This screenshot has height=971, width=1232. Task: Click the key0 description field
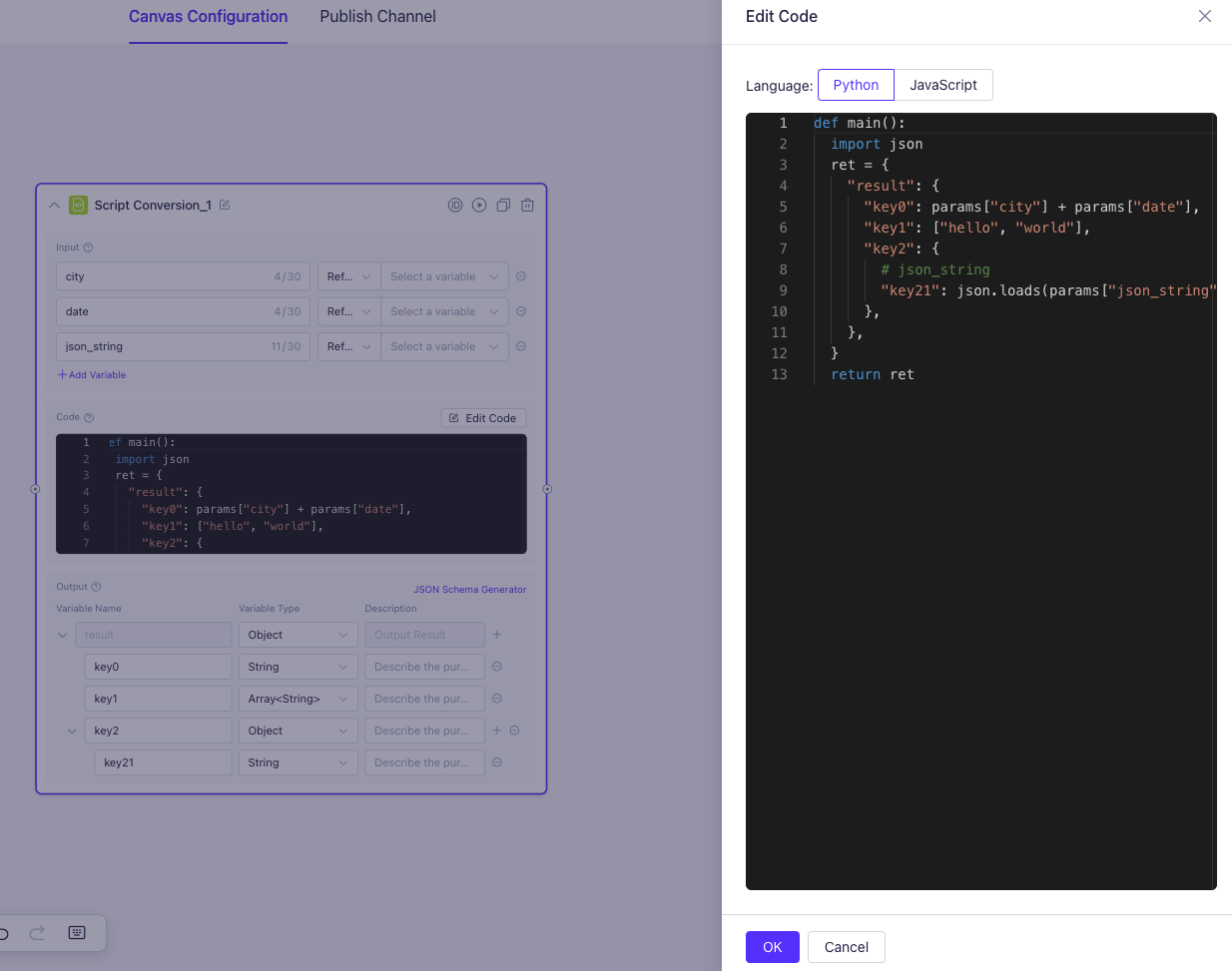click(424, 667)
